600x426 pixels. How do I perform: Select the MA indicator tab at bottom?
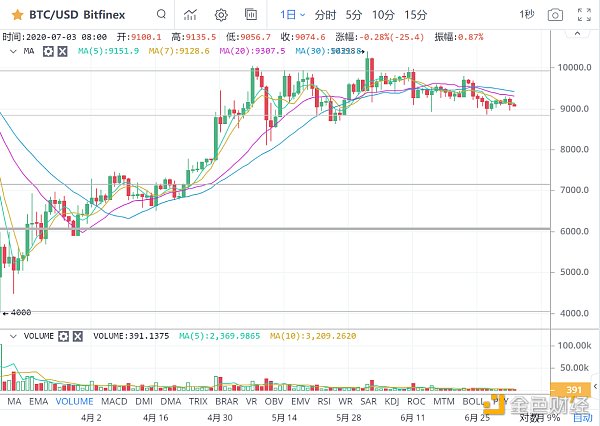tap(15, 402)
